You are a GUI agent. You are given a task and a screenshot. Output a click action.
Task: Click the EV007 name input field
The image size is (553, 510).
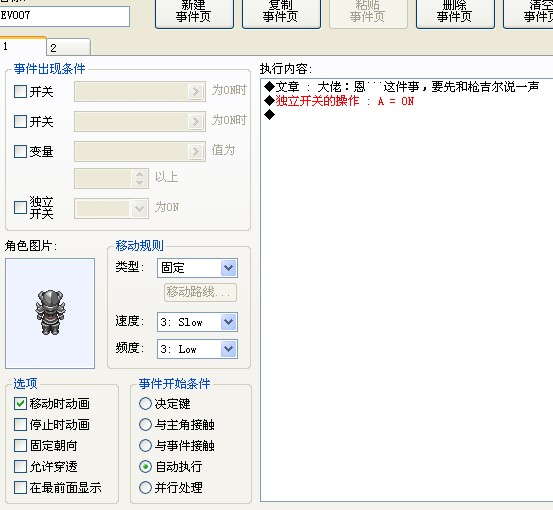[65, 16]
